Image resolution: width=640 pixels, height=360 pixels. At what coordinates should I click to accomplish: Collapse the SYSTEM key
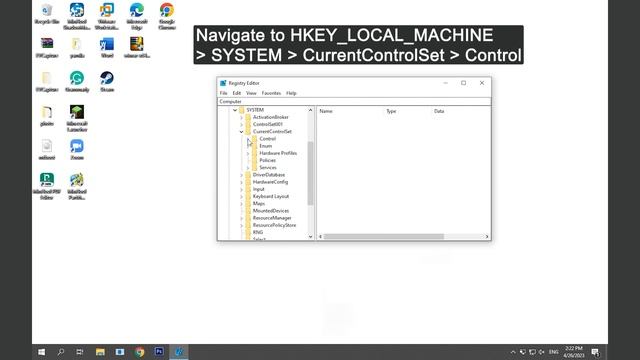[235, 110]
